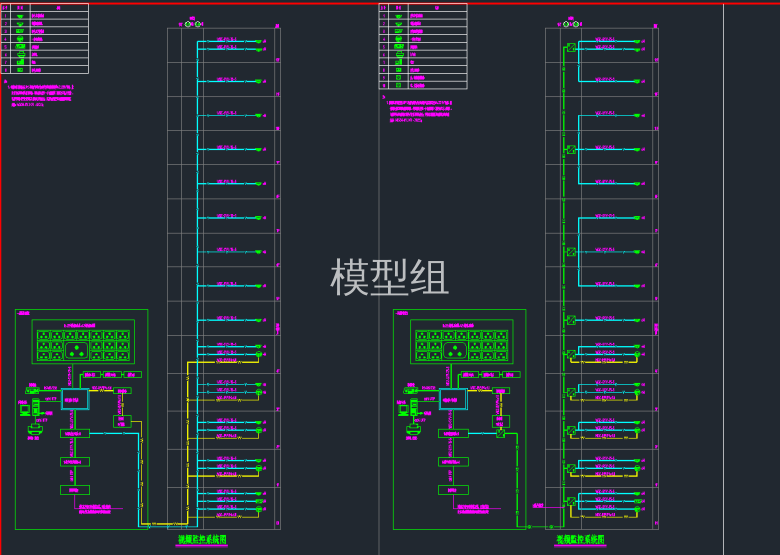Select the legend table in top-left corner
This screenshot has height=555, width=780.
click(x=45, y=38)
